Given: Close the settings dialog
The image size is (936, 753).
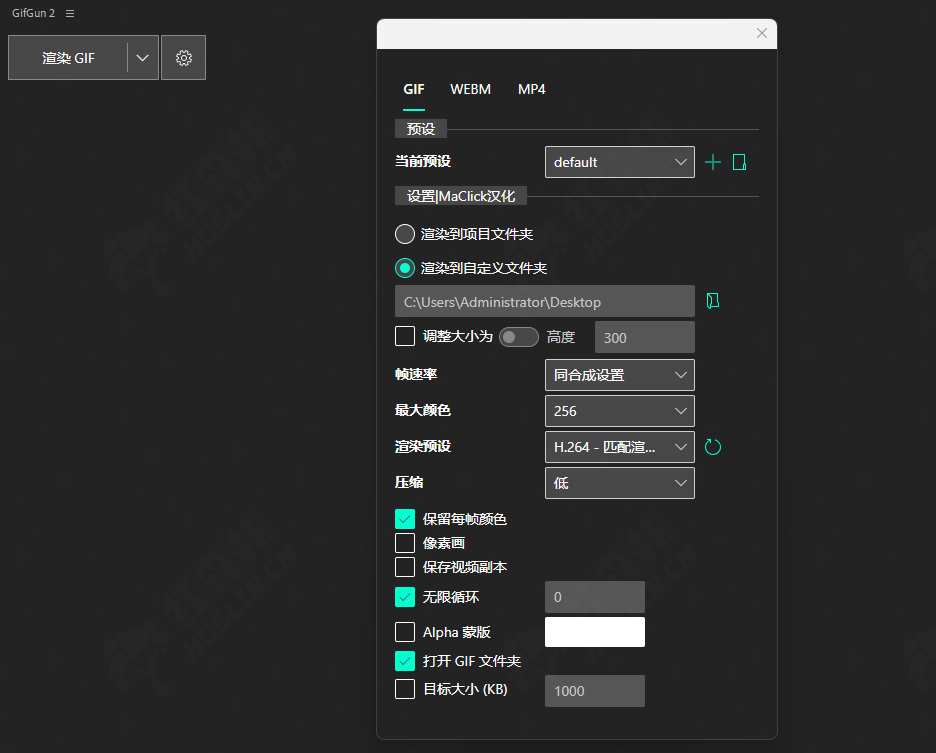Looking at the screenshot, I should click(762, 33).
